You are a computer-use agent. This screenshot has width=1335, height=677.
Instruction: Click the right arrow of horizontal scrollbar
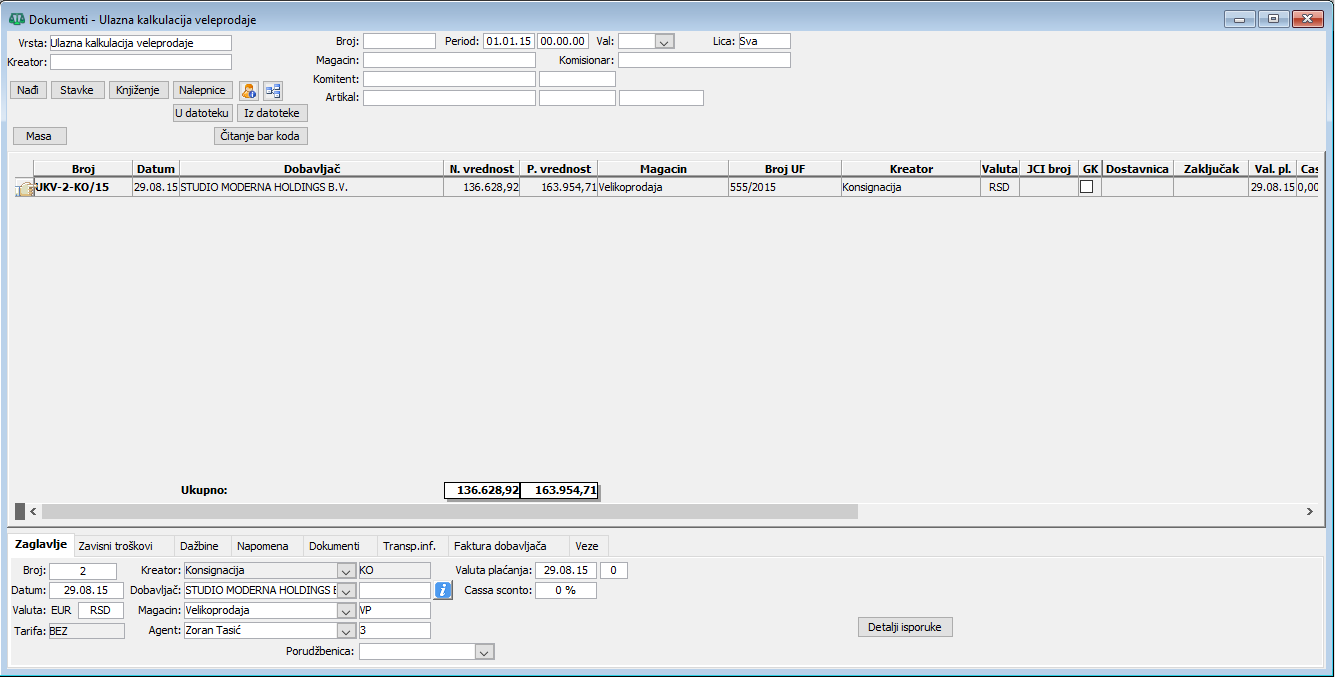point(1309,511)
